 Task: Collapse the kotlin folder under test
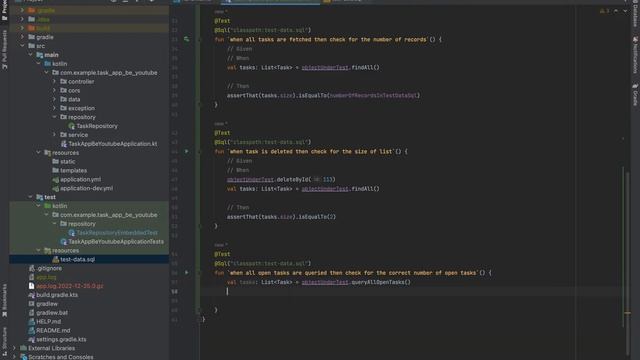pyautogui.click(x=38, y=206)
